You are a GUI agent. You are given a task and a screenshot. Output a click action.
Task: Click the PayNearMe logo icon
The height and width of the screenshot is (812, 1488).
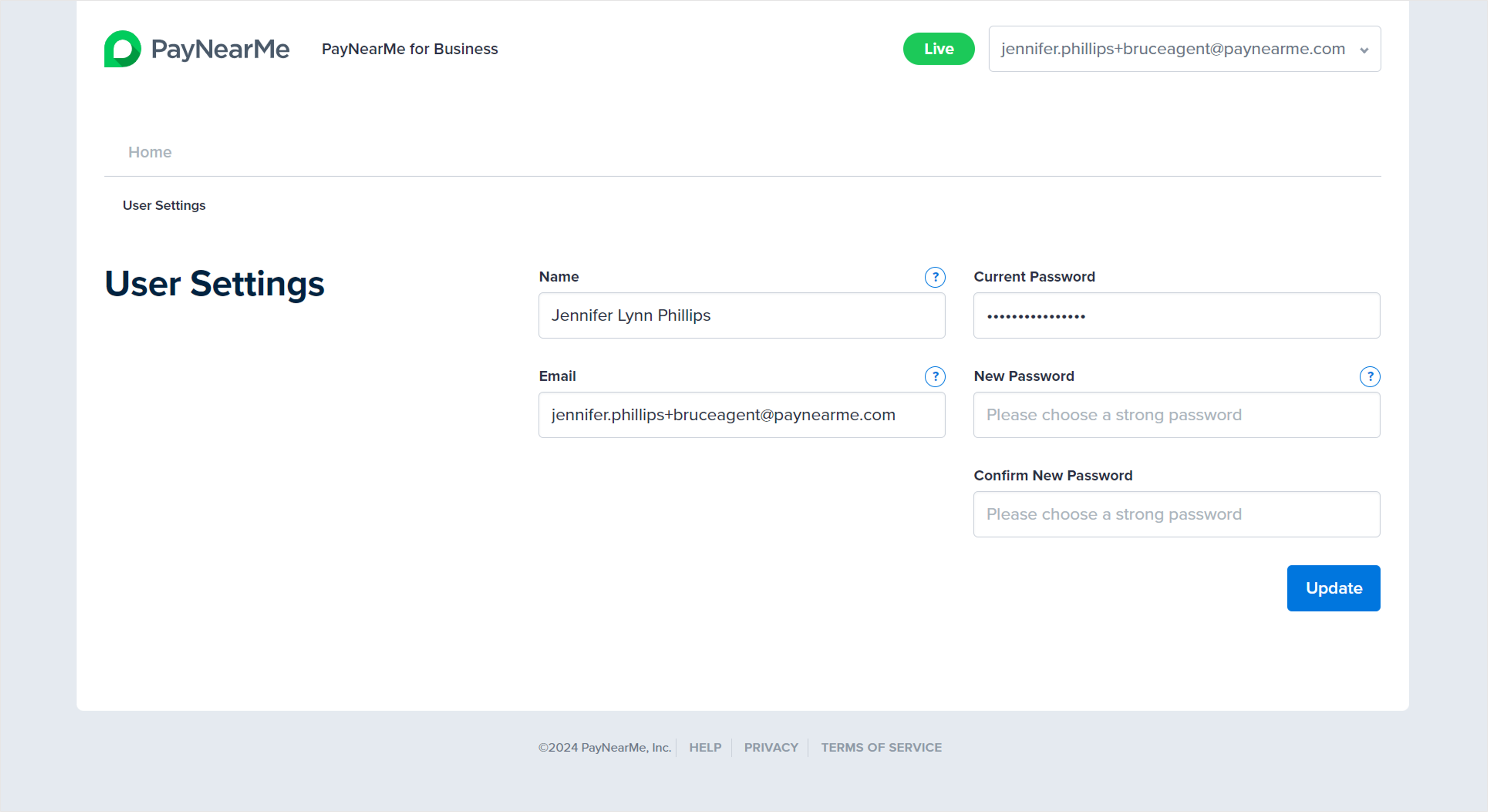click(123, 49)
